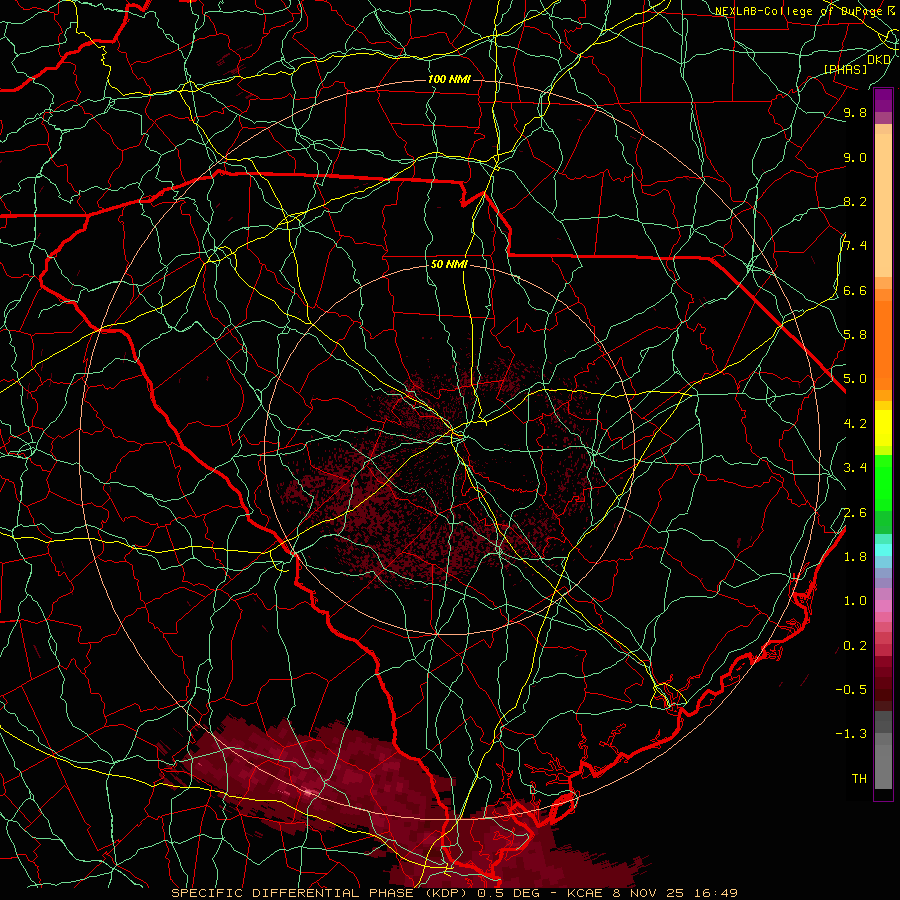Viewport: 900px width, 900px height.
Task: Click the bright pink KDP core in southern rain band
Action: [x=309, y=792]
